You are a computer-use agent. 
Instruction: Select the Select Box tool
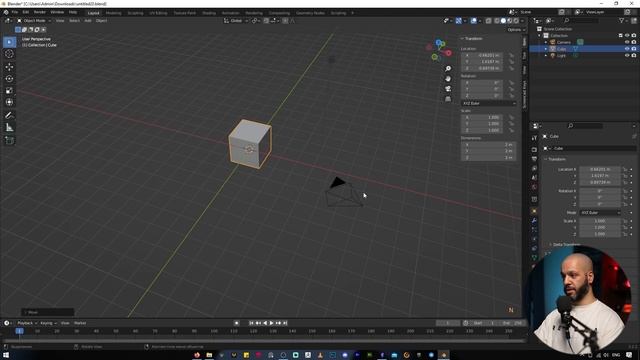point(9,42)
